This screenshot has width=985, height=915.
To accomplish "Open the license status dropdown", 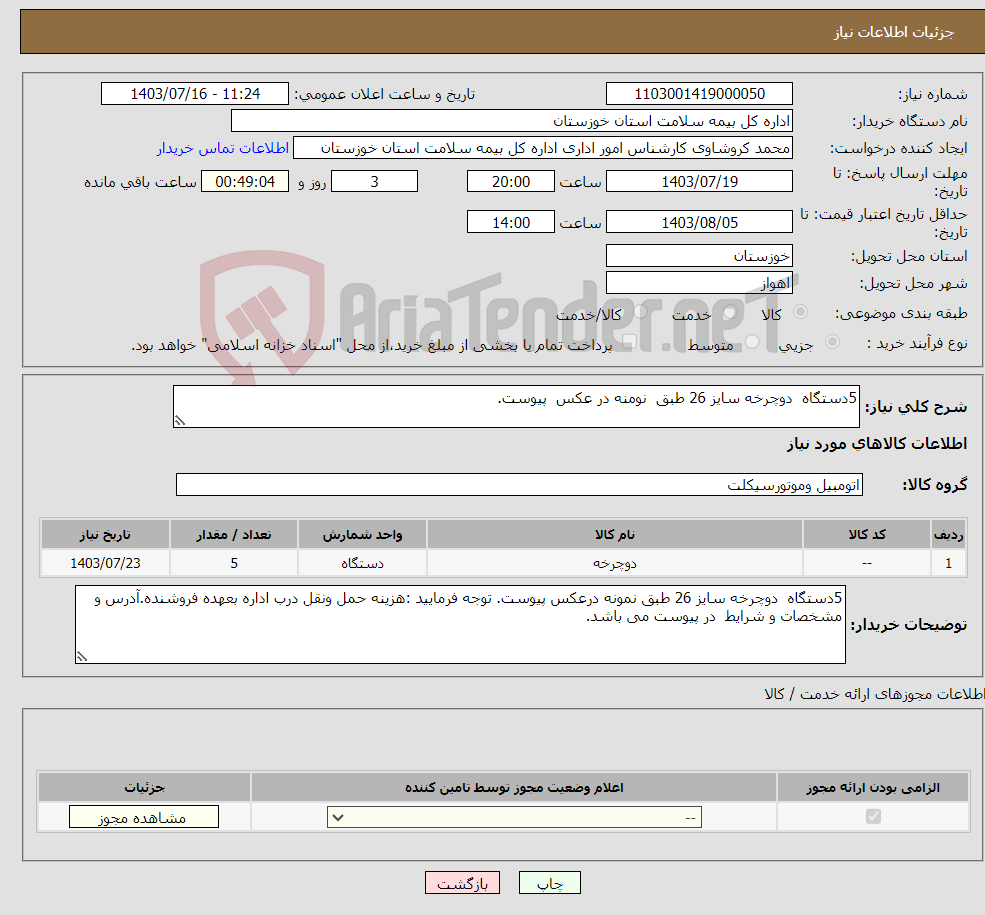I will coord(514,817).
